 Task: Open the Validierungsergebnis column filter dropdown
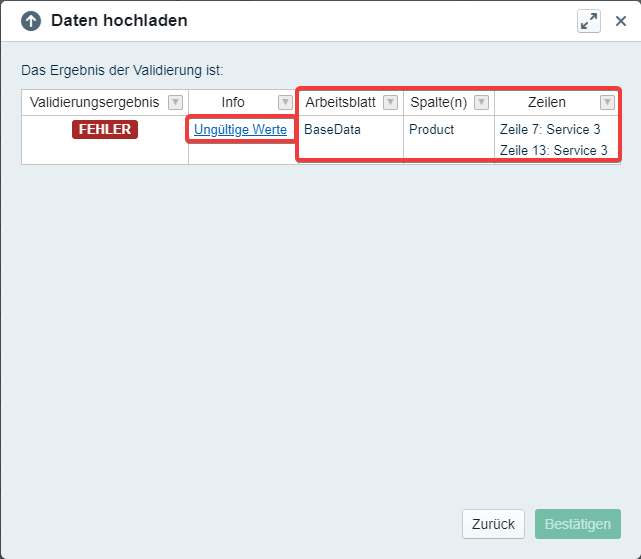[x=175, y=102]
